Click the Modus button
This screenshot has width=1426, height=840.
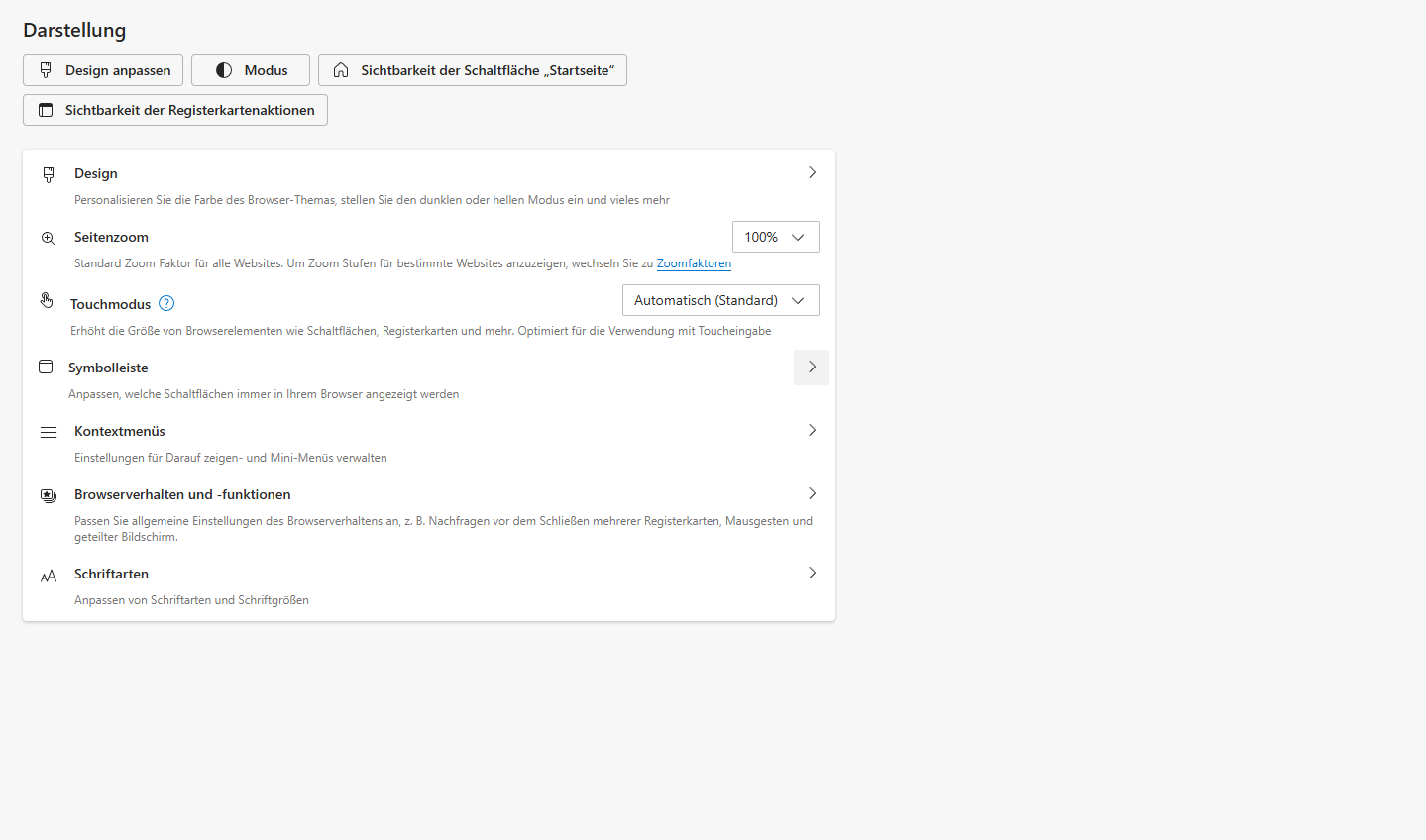(251, 70)
